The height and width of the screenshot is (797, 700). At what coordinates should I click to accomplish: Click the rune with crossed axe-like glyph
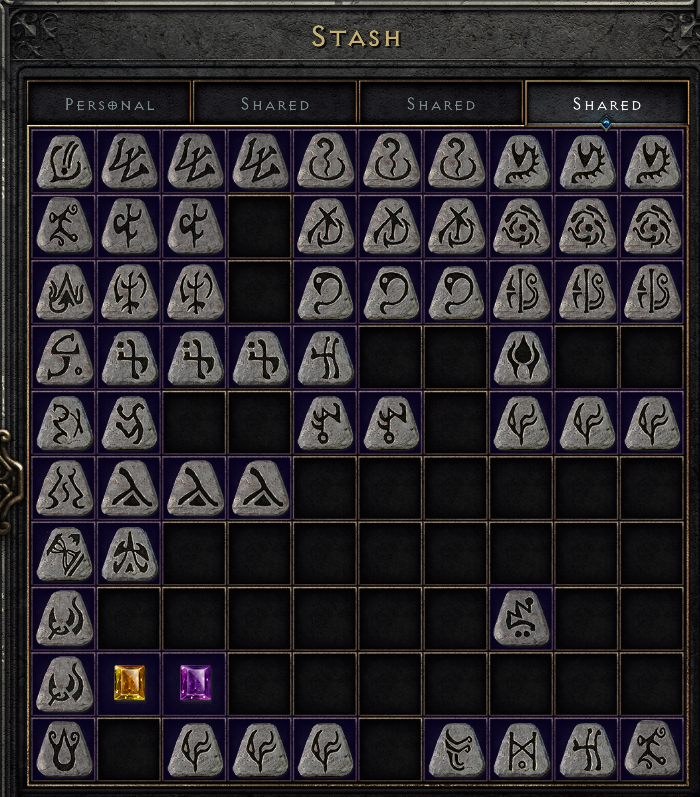coord(65,554)
